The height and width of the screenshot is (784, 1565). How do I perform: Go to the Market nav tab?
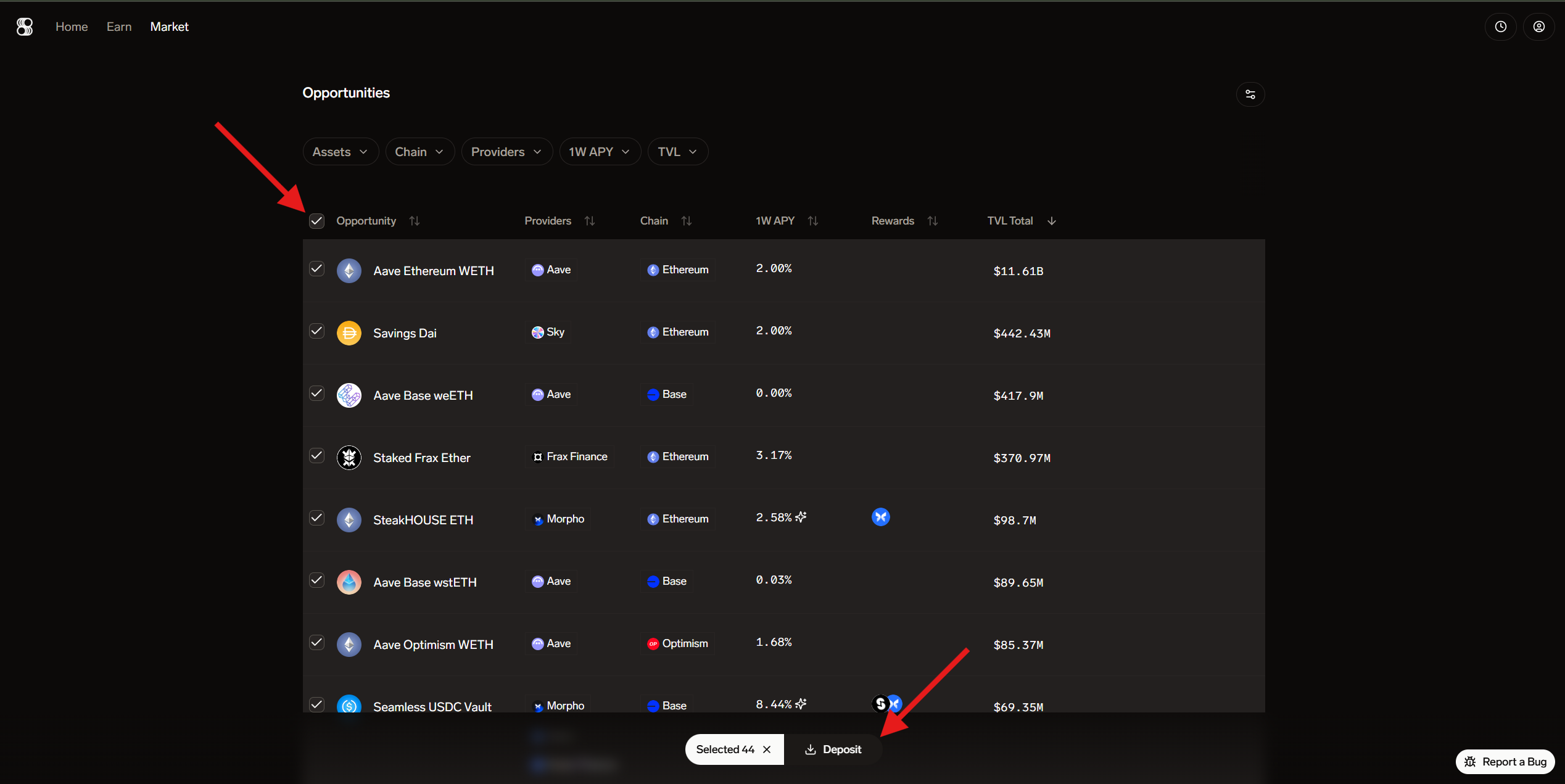point(169,27)
